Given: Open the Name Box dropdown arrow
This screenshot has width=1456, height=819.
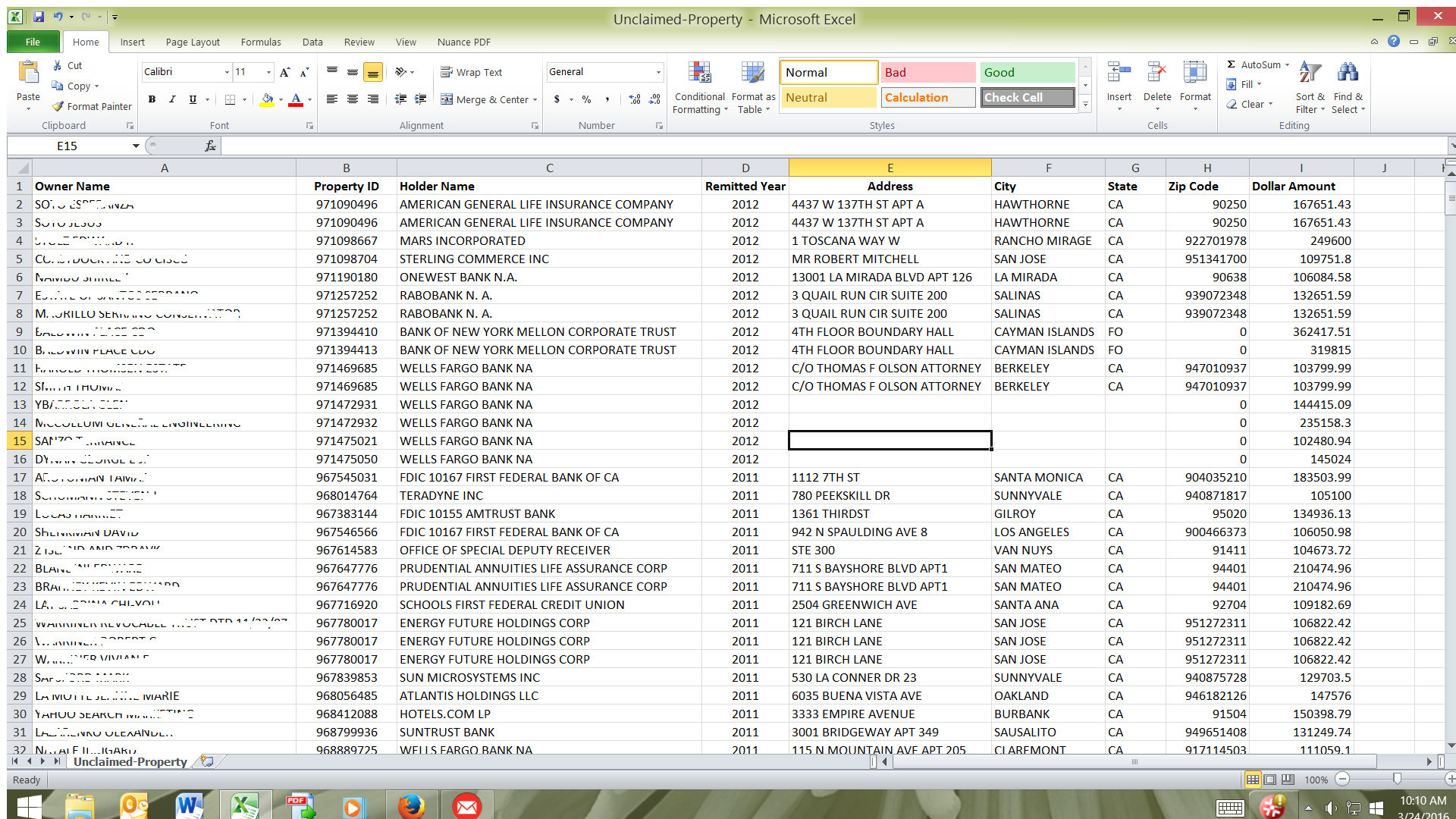Looking at the screenshot, I should pos(136,146).
